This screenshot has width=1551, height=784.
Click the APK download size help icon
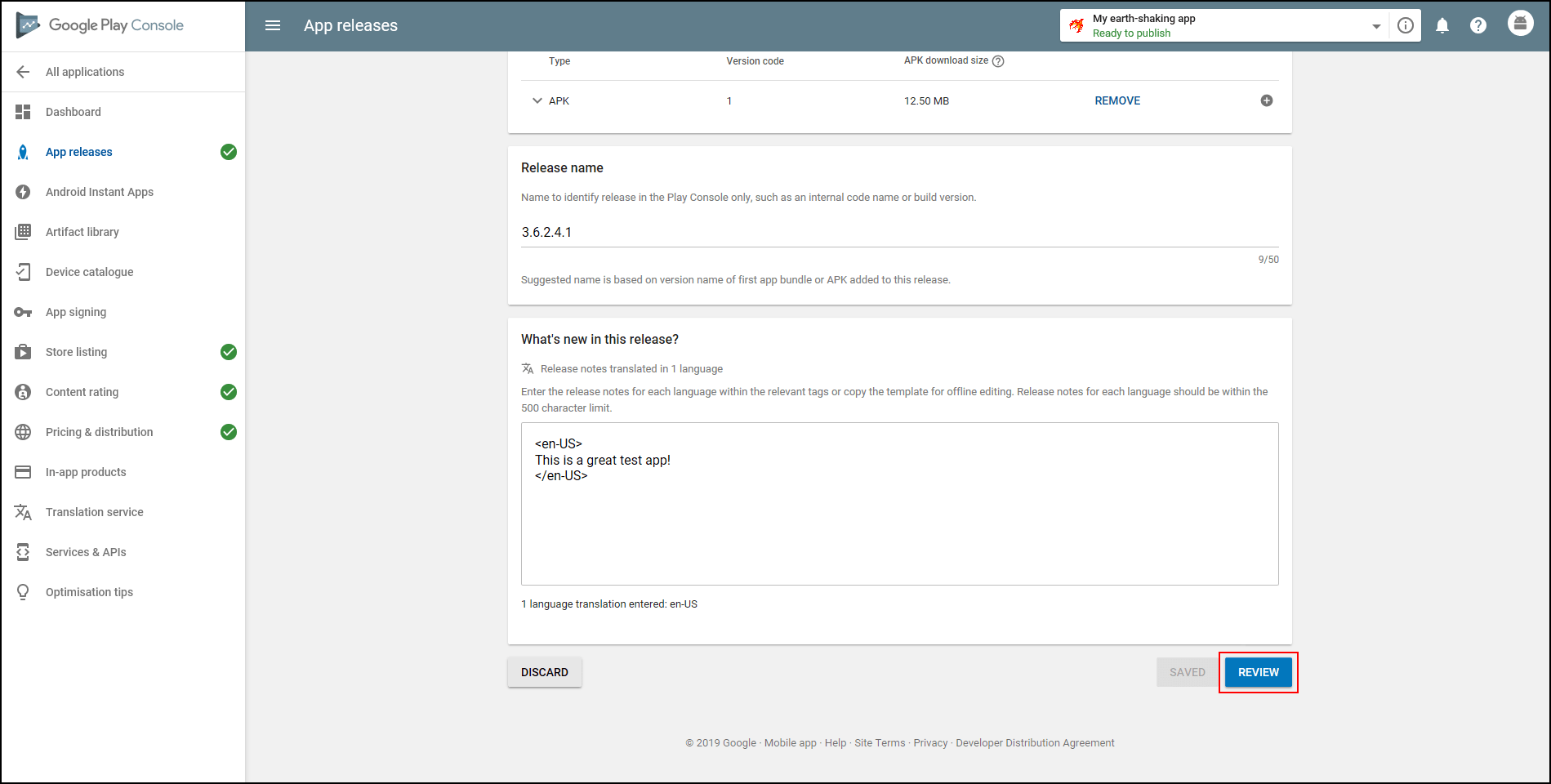point(998,61)
